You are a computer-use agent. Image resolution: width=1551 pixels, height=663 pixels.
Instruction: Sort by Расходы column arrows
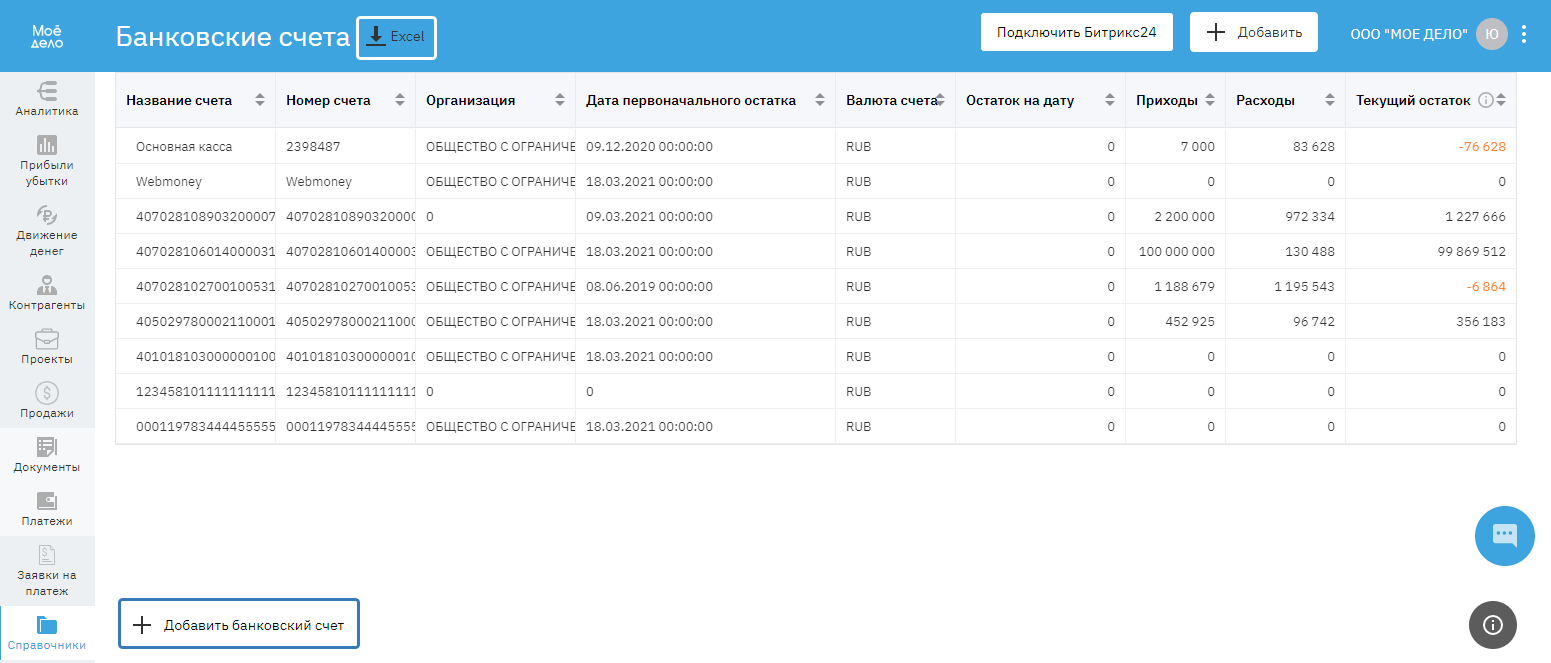point(1329,100)
